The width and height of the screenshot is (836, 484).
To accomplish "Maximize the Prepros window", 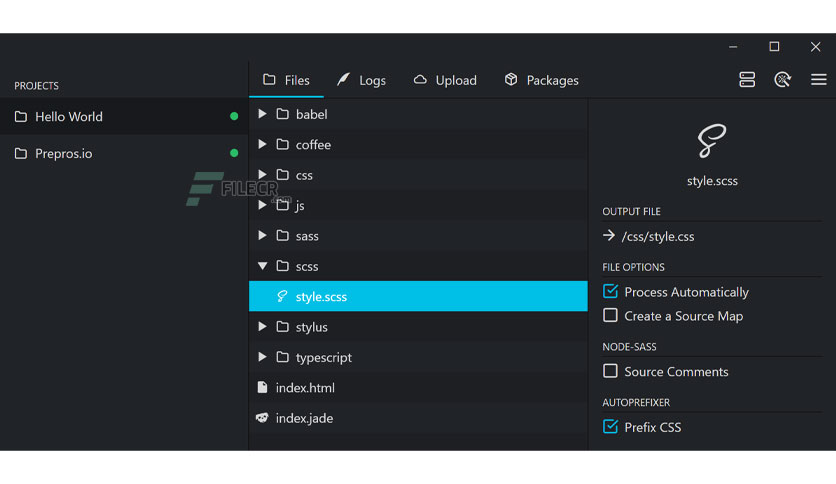I will click(774, 47).
